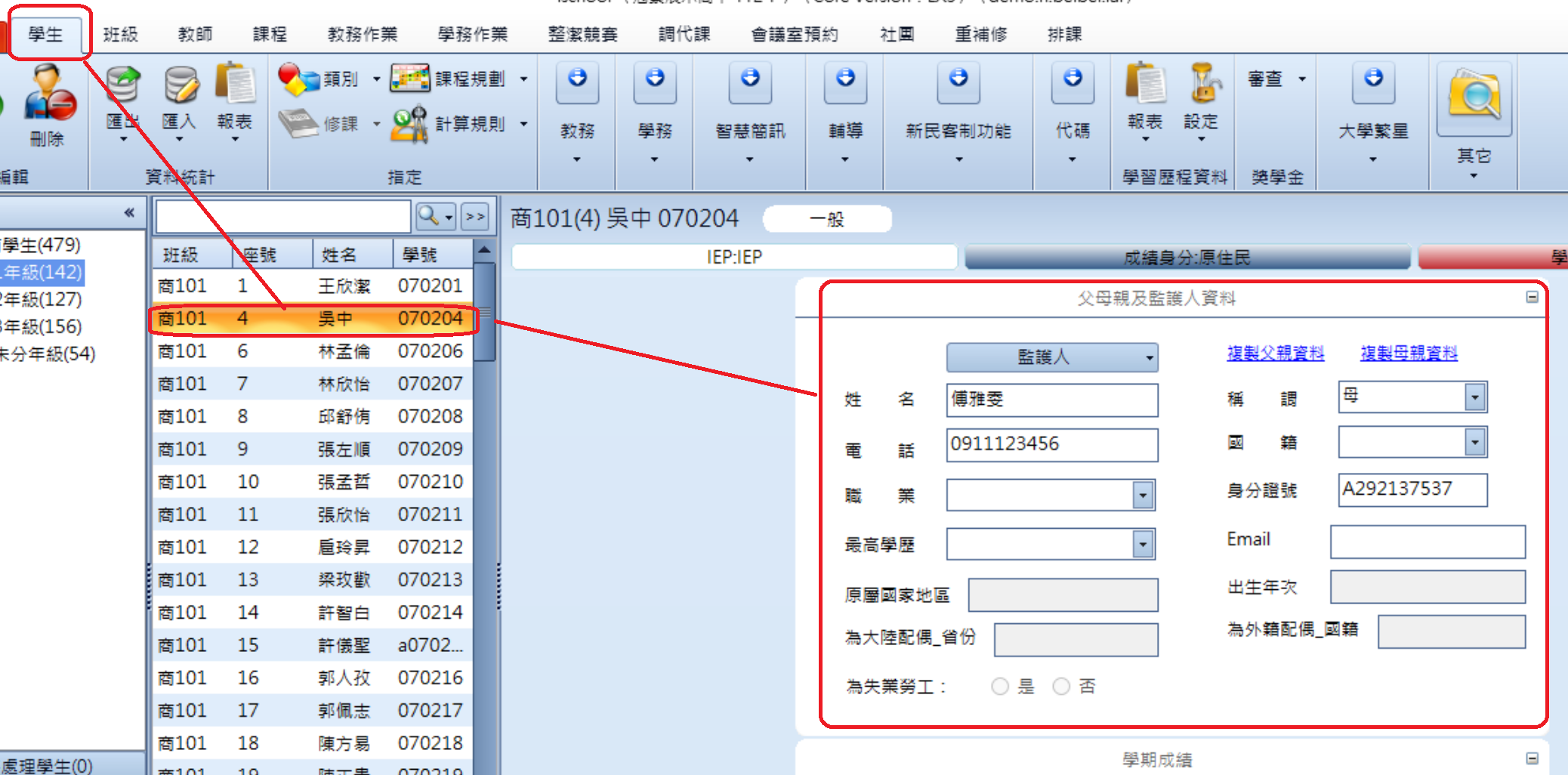Collapse the left panel with « icon
This screenshot has height=775, width=1568.
(x=129, y=213)
